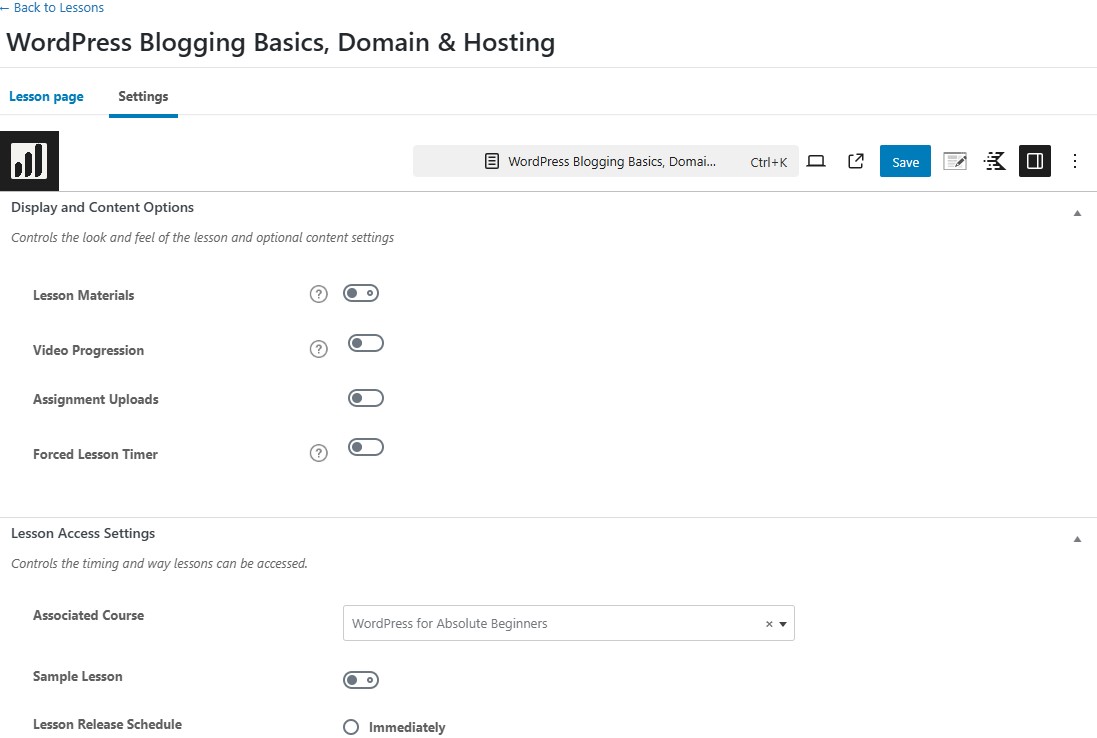
Task: Click the Display and Content Options heading
Action: [102, 208]
